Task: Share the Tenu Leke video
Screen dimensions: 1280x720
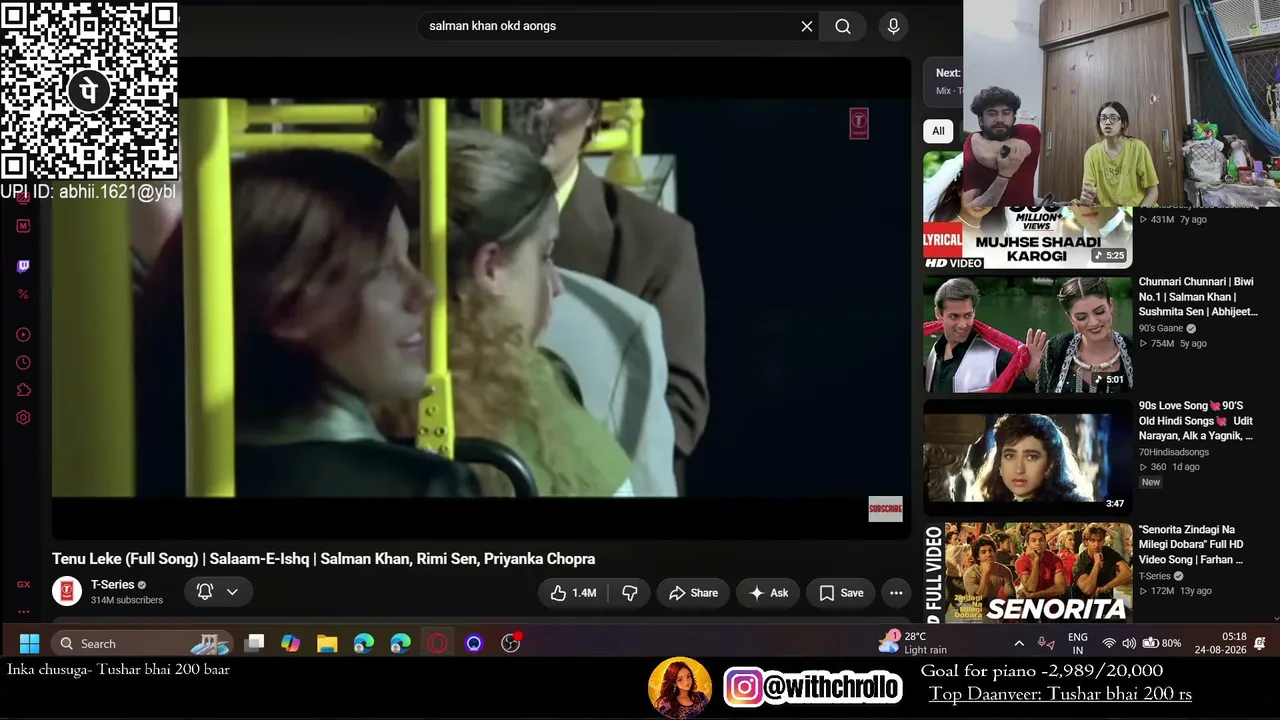Action: click(x=693, y=593)
